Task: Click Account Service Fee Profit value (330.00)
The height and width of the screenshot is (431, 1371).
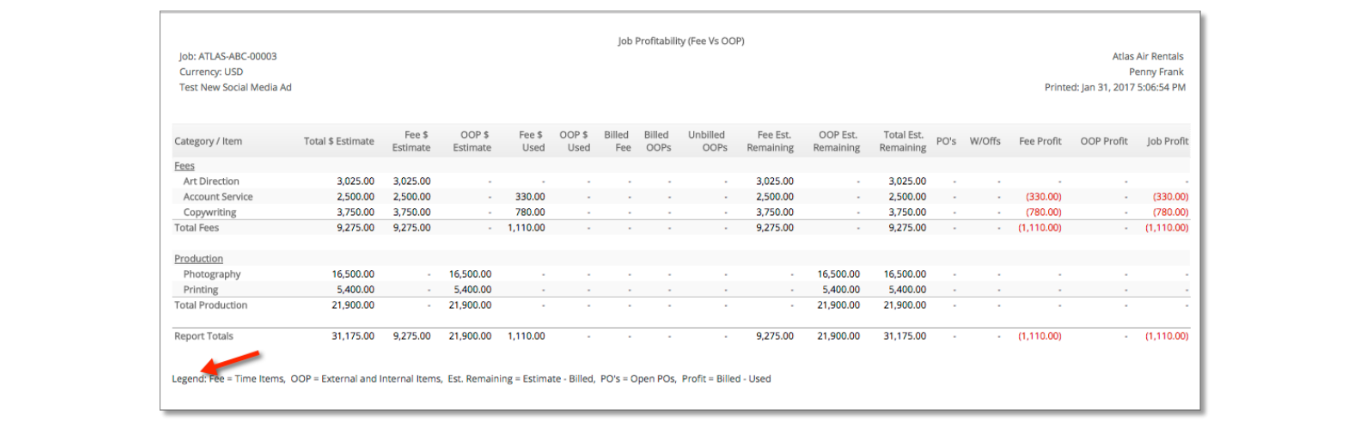Action: [x=1042, y=197]
